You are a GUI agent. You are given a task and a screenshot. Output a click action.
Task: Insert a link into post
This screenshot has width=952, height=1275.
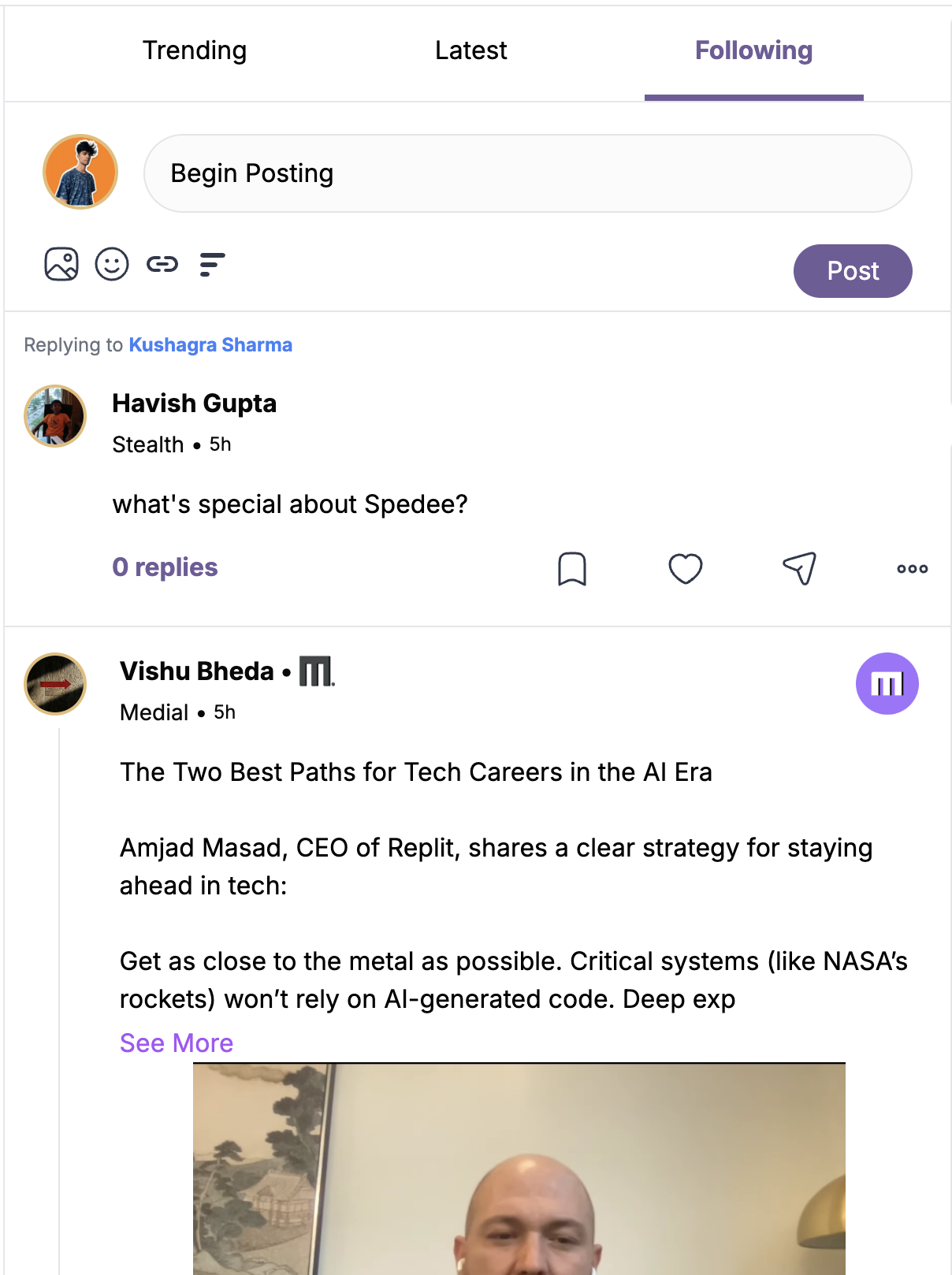pyautogui.click(x=162, y=264)
